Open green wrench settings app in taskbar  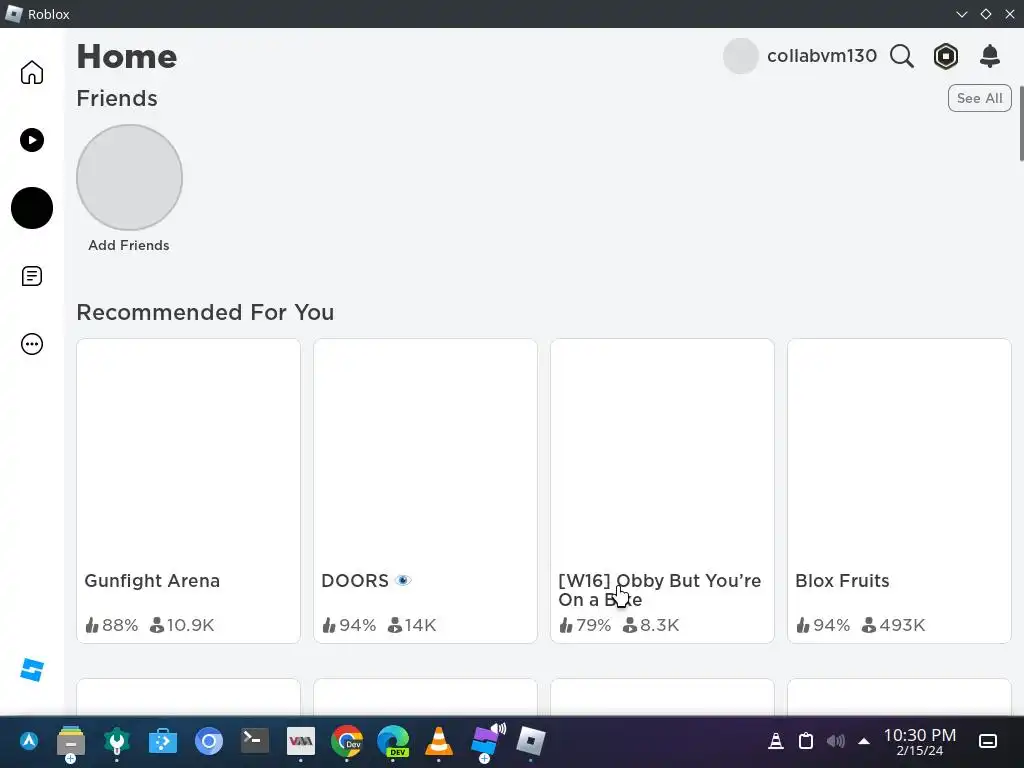coord(117,741)
